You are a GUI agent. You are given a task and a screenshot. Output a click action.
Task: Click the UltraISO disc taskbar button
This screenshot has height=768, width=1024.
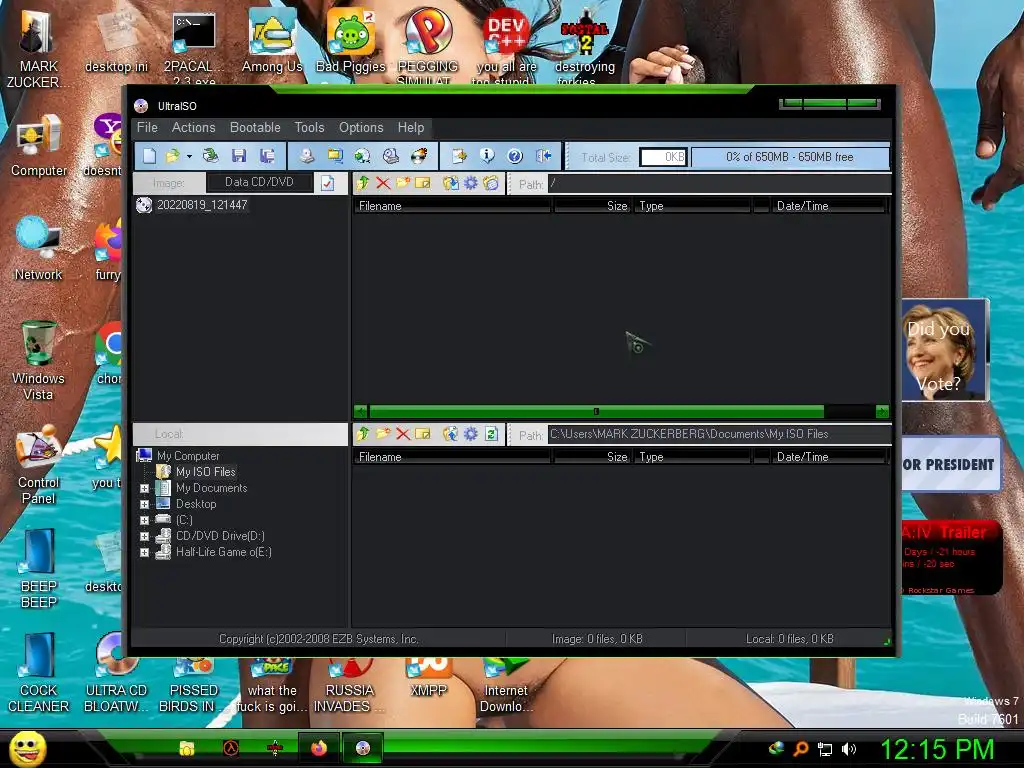363,748
